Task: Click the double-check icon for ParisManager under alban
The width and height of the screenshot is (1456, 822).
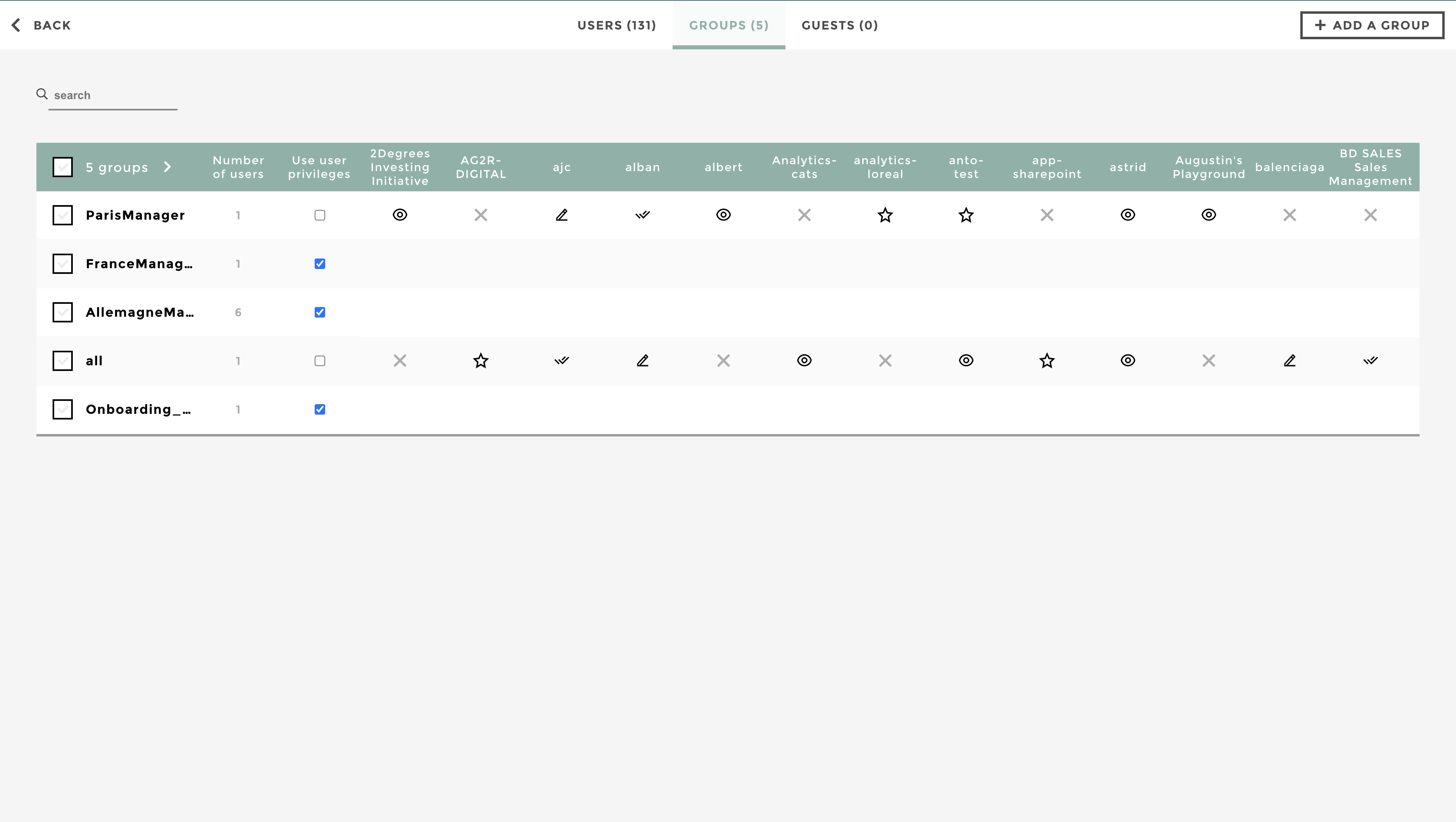Action: pyautogui.click(x=643, y=215)
